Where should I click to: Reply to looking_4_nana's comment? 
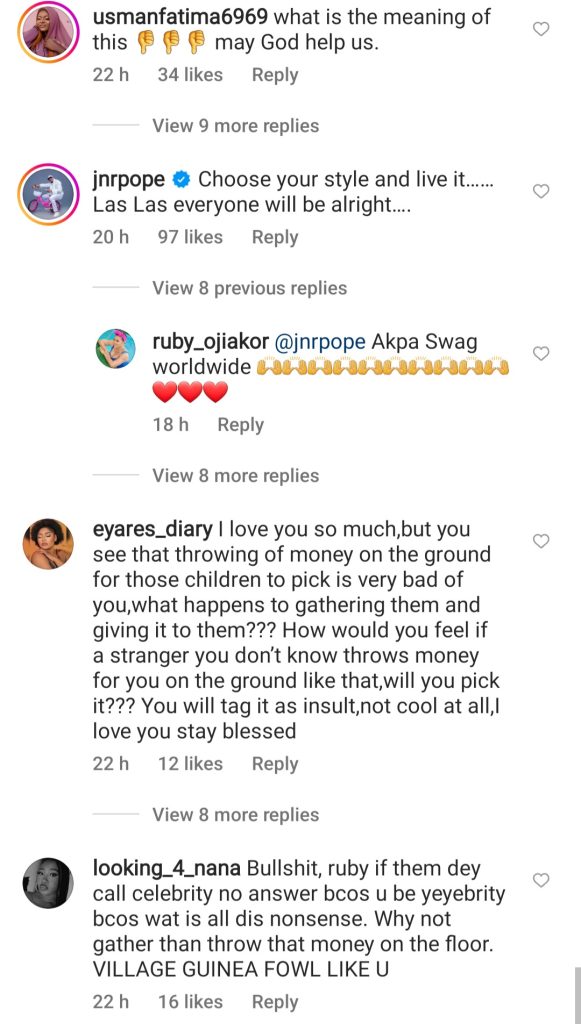pos(274,1001)
